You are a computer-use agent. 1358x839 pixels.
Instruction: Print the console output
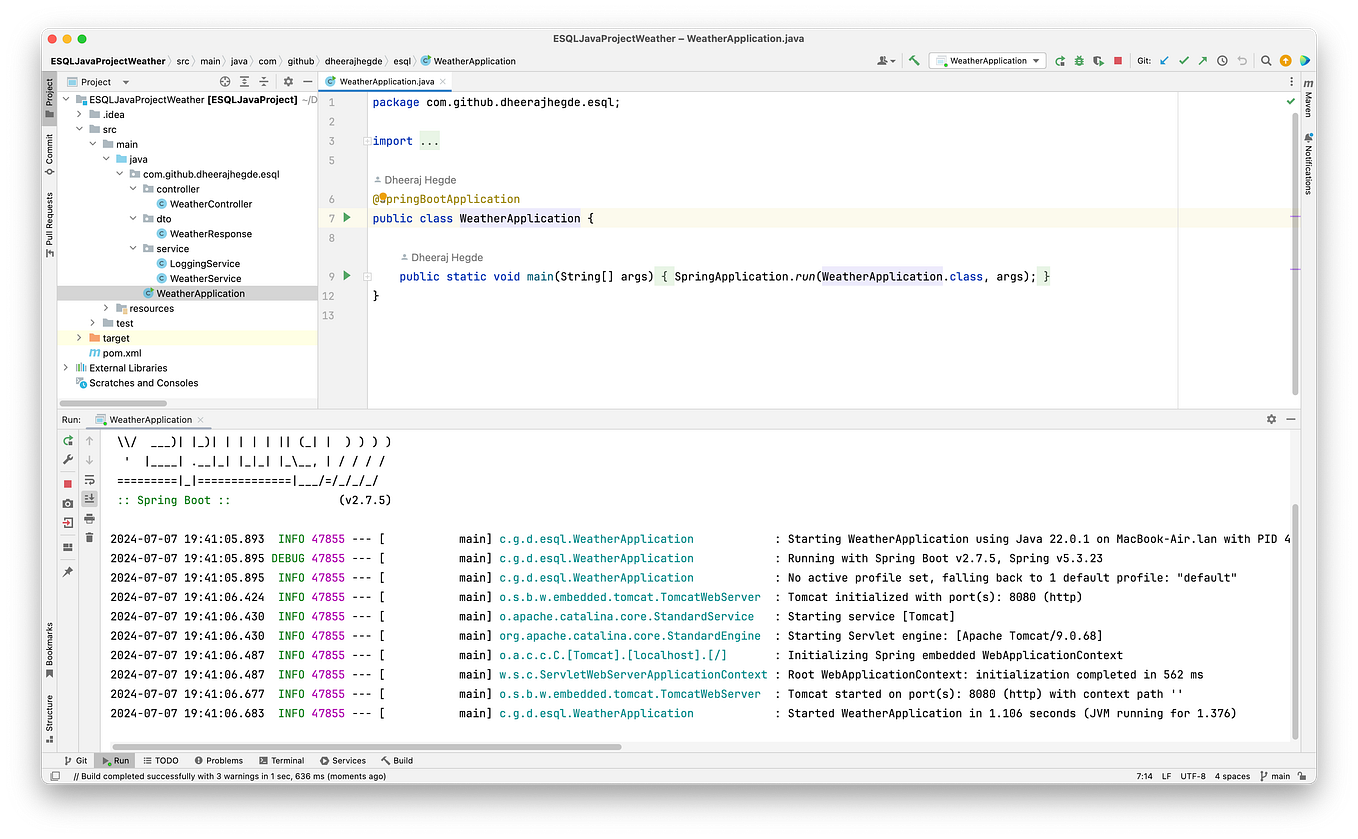89,517
